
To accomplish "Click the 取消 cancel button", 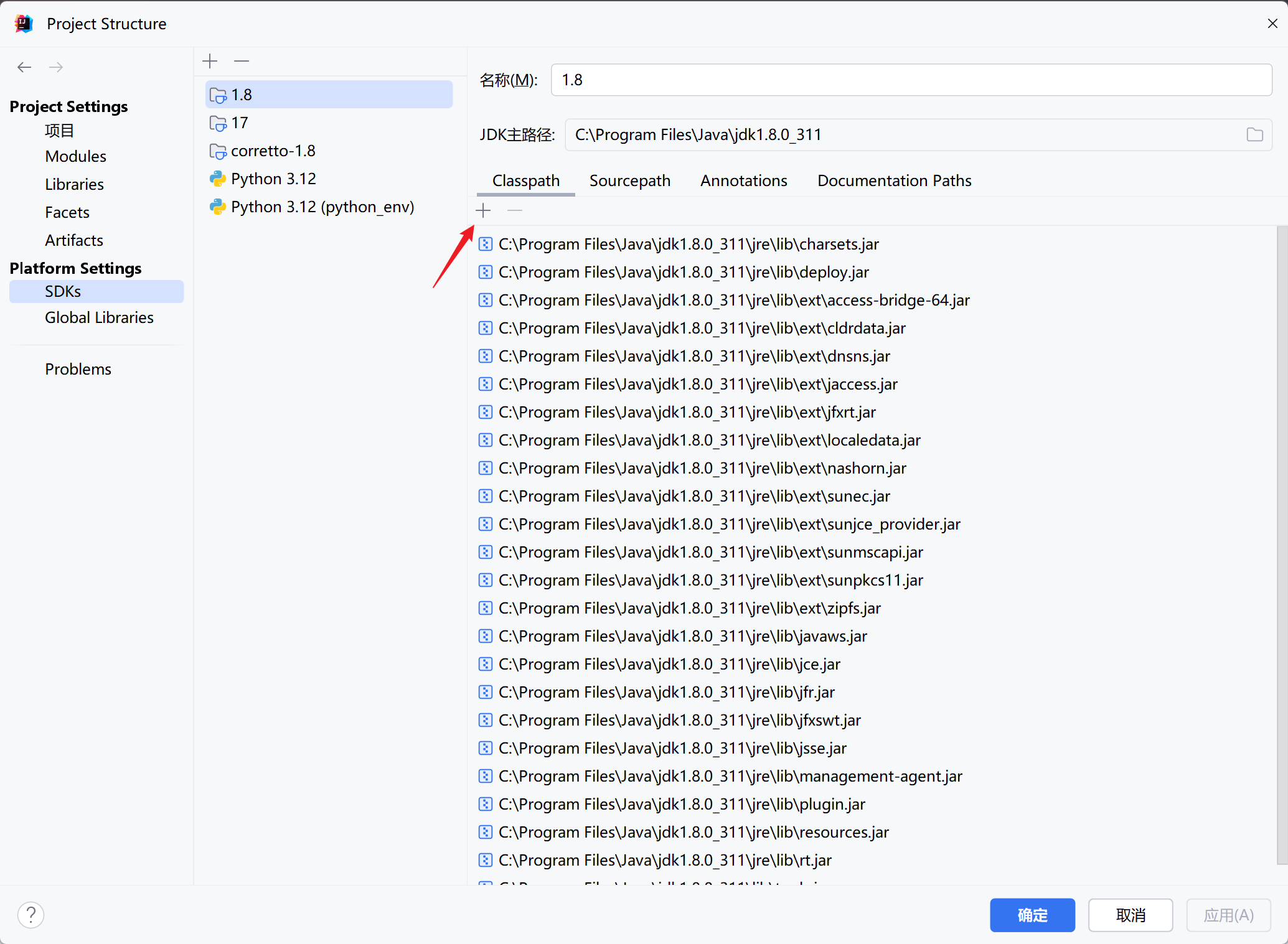I will (x=1130, y=915).
